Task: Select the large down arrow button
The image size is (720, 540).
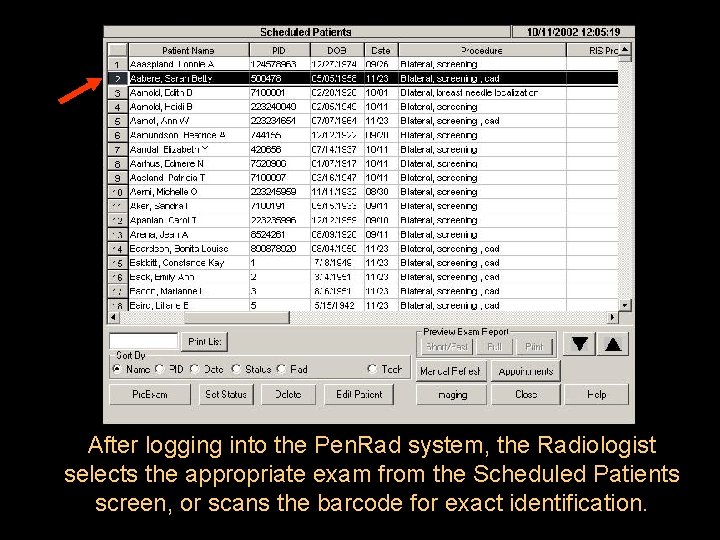Action: pyautogui.click(x=579, y=344)
